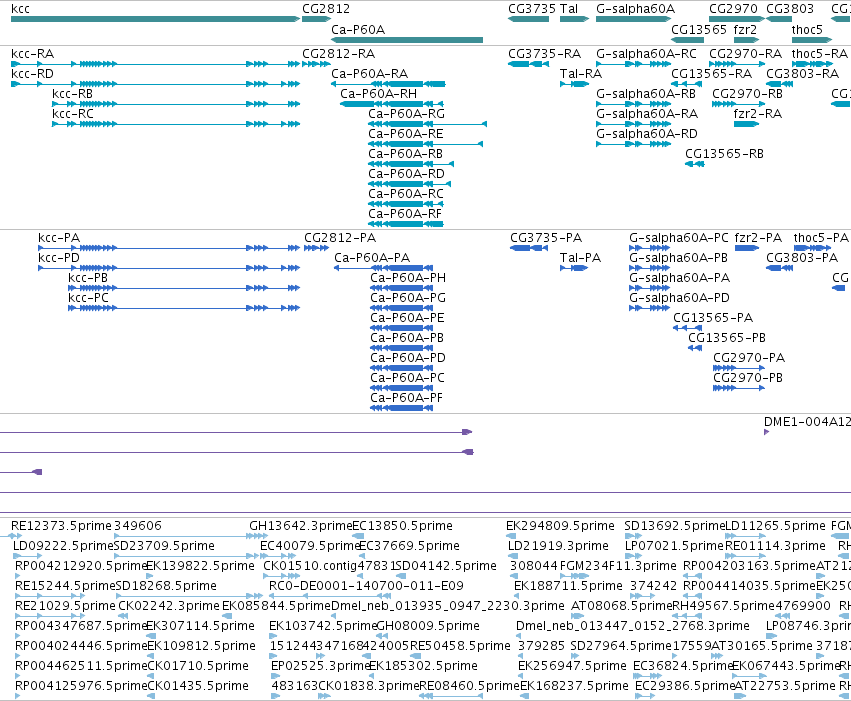Click the Tal gene label
This screenshot has width=851, height=701.
[569, 9]
